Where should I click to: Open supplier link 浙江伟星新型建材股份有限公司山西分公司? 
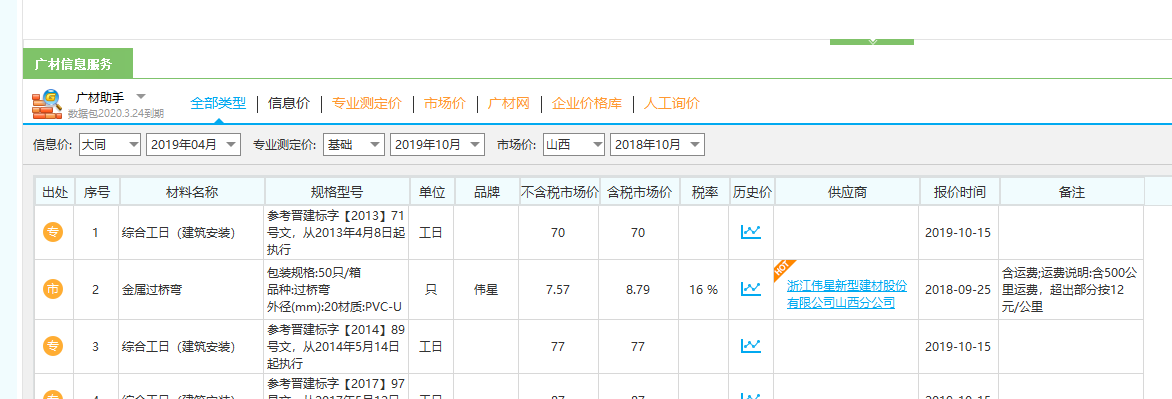(847, 294)
